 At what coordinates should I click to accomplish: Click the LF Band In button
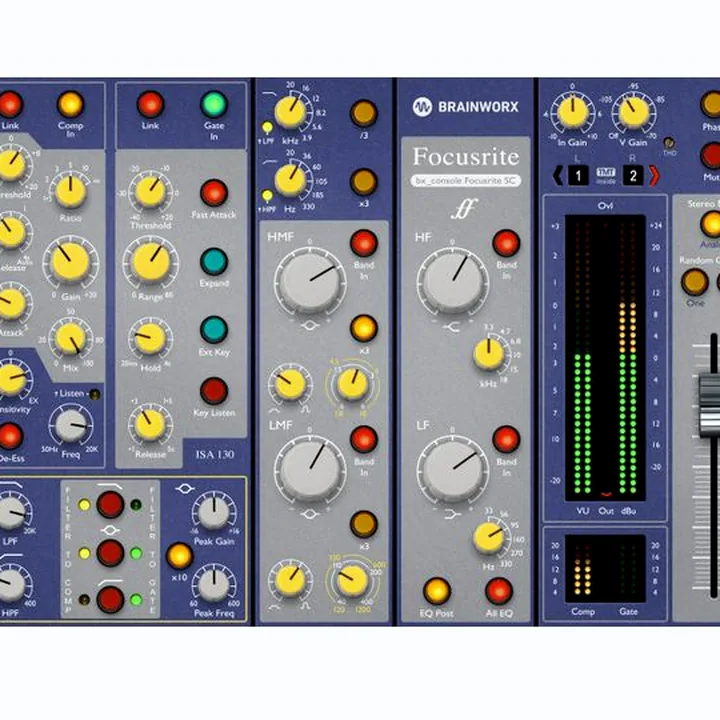tap(506, 439)
